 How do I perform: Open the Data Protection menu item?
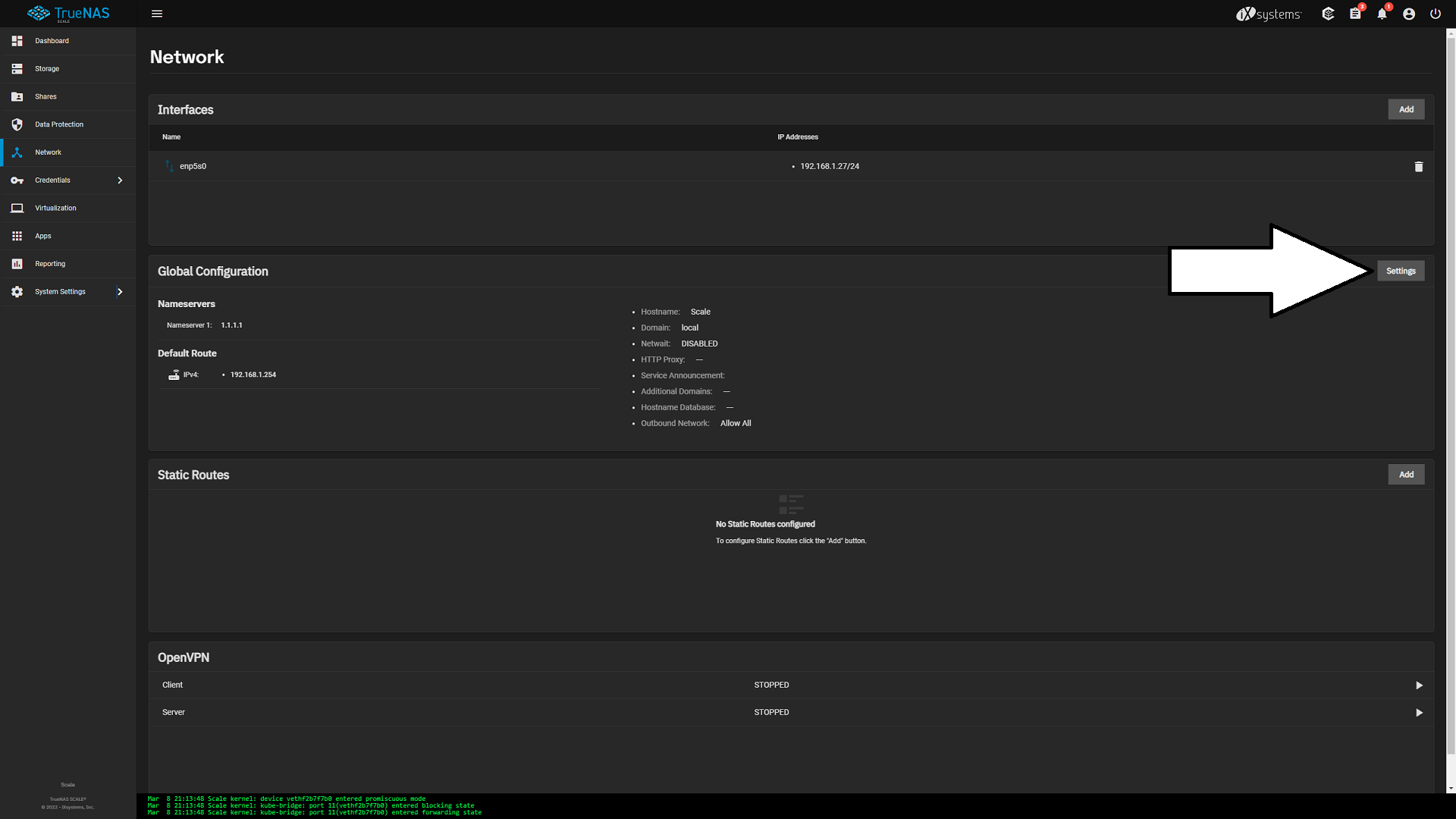point(68,124)
